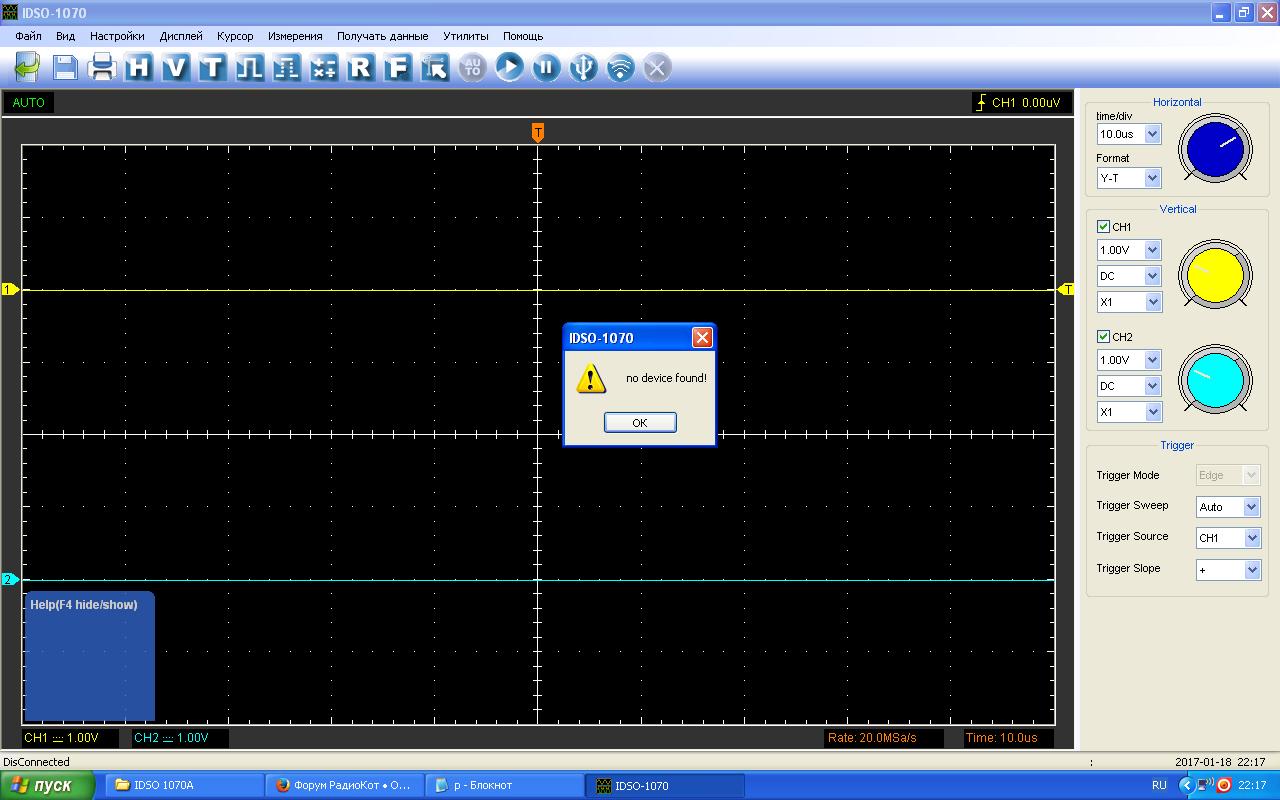1280x800 pixels.
Task: Open Vertical settings with the V icon
Action: point(176,67)
